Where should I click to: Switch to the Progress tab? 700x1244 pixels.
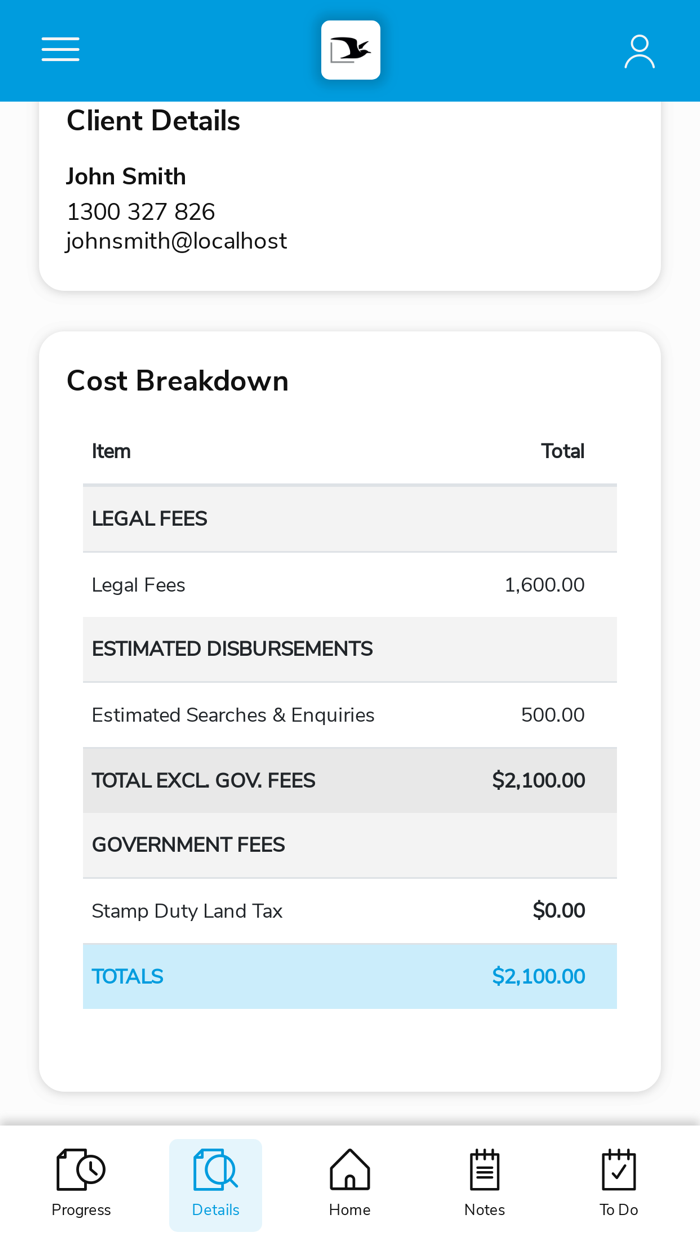point(80,1185)
